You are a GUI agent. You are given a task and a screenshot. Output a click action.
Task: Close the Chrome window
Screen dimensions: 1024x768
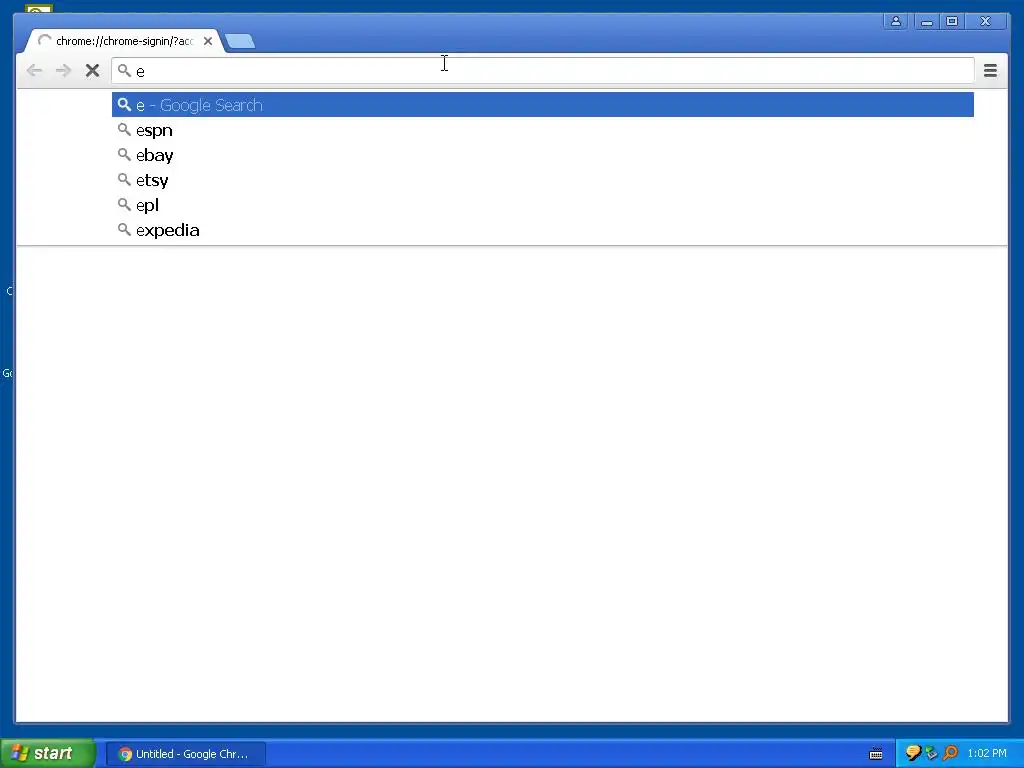(985, 22)
